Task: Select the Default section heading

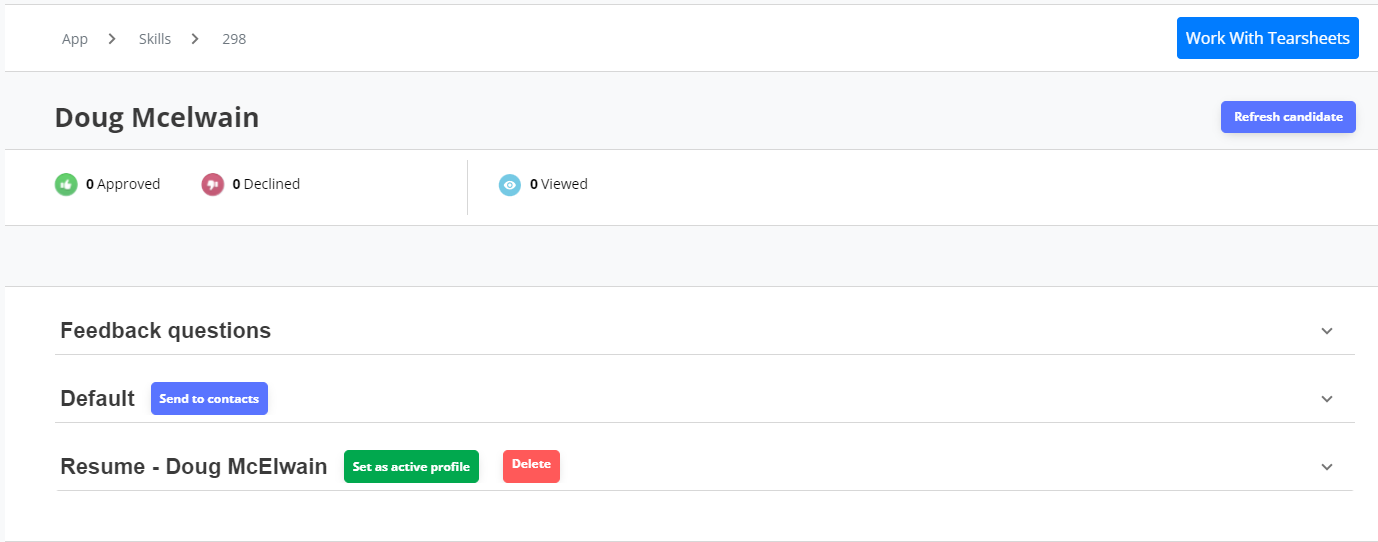Action: click(98, 398)
